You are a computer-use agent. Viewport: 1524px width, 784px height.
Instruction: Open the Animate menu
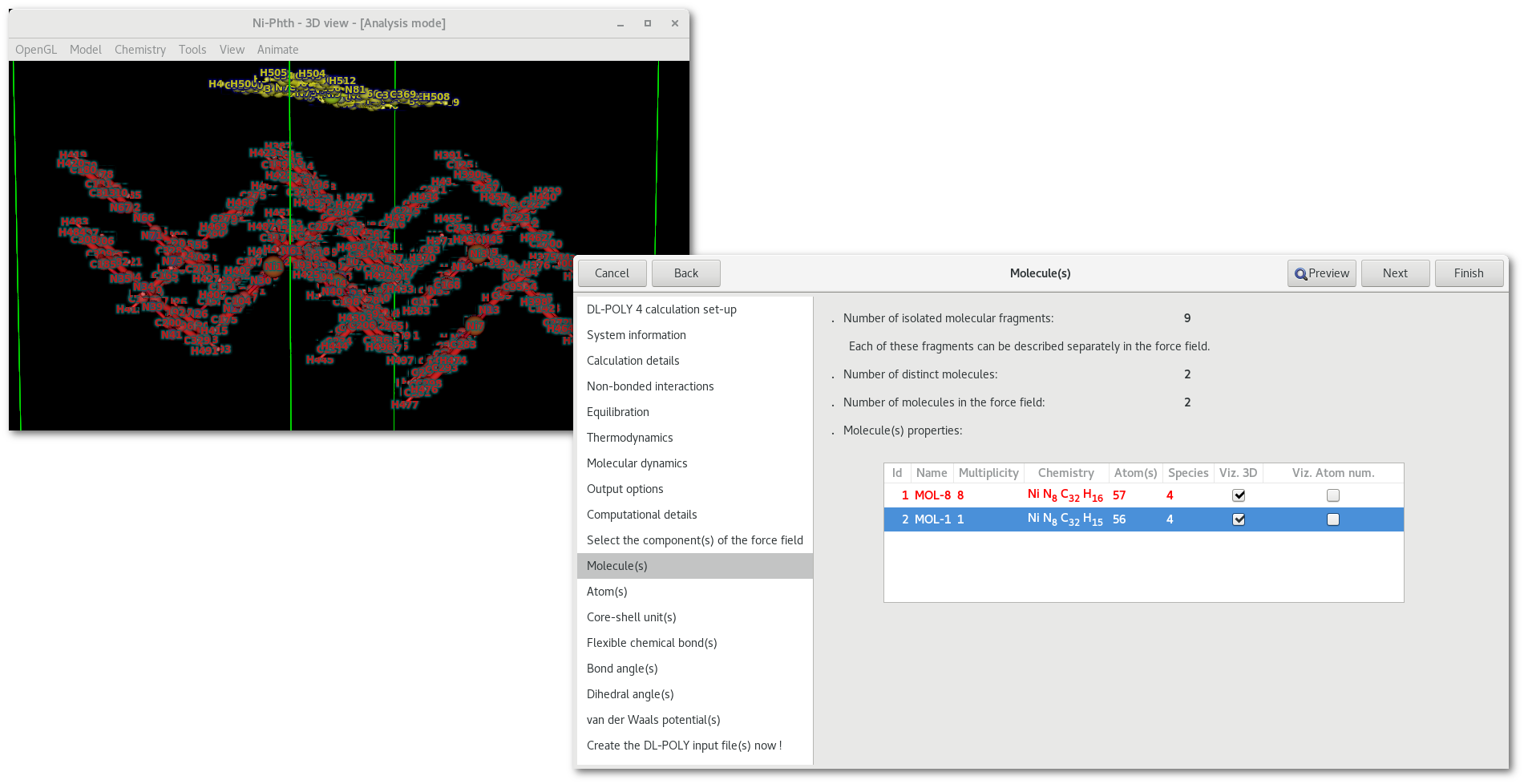point(277,50)
